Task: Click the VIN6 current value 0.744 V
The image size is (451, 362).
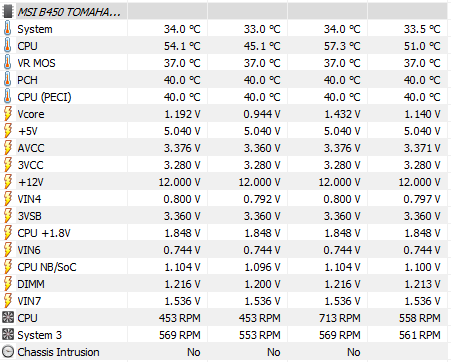Action: [x=182, y=250]
